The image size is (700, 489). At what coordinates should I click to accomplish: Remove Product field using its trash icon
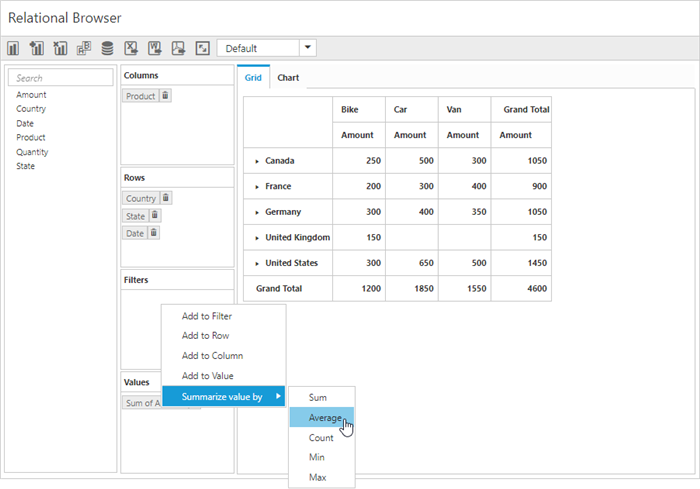coord(165,96)
